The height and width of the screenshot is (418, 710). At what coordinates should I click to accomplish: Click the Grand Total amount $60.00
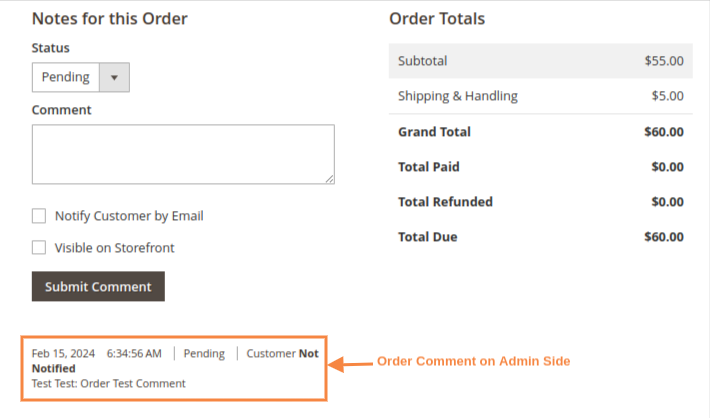[x=664, y=132]
